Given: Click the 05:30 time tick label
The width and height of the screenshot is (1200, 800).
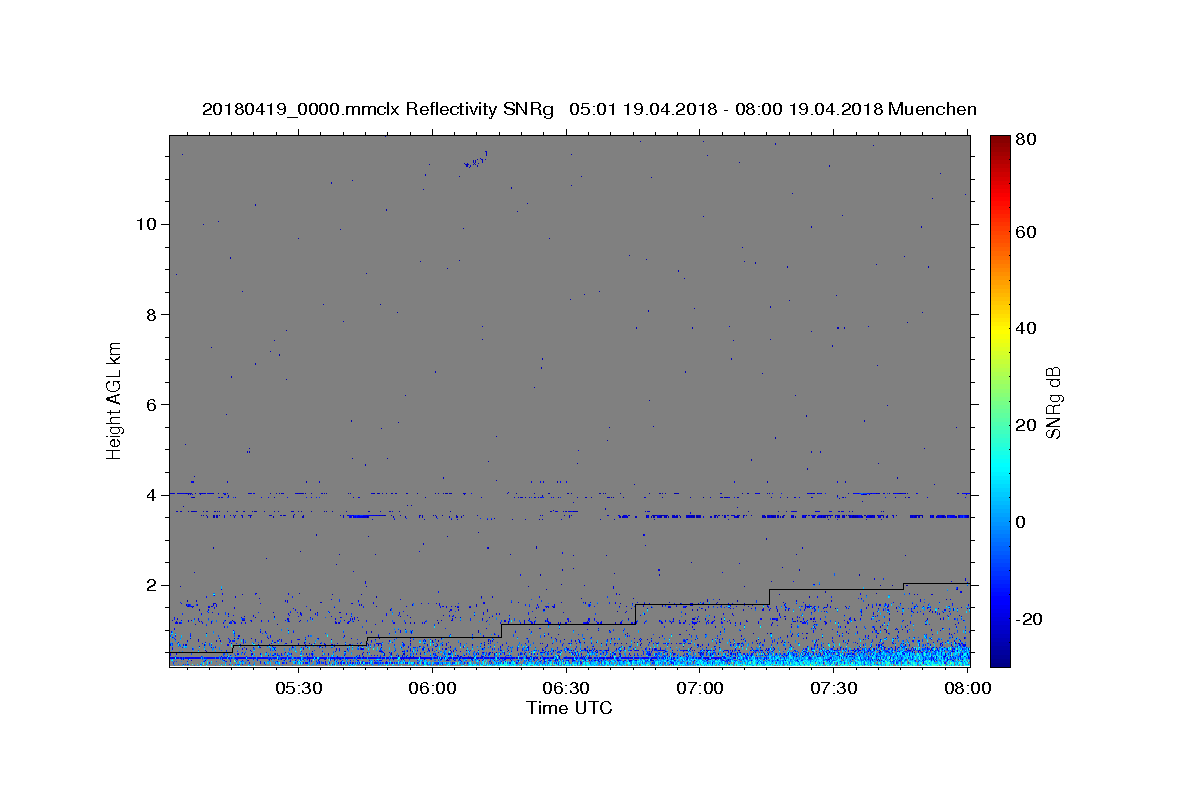Looking at the screenshot, I should tap(298, 689).
